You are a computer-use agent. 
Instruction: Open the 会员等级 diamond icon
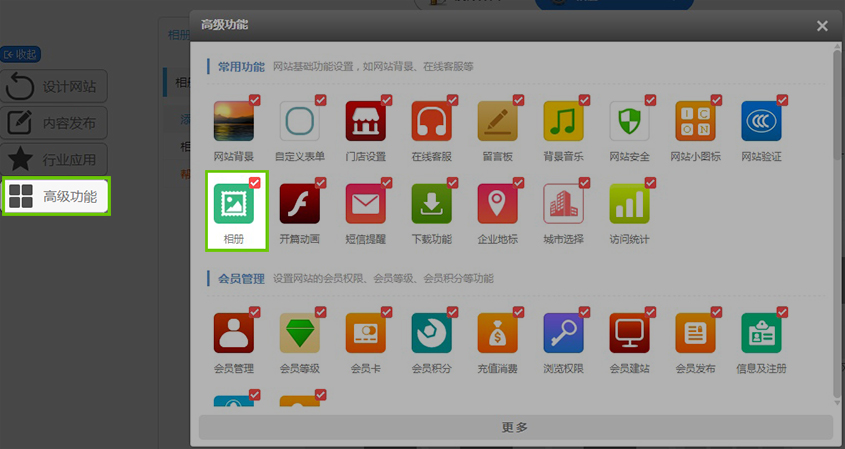[299, 333]
